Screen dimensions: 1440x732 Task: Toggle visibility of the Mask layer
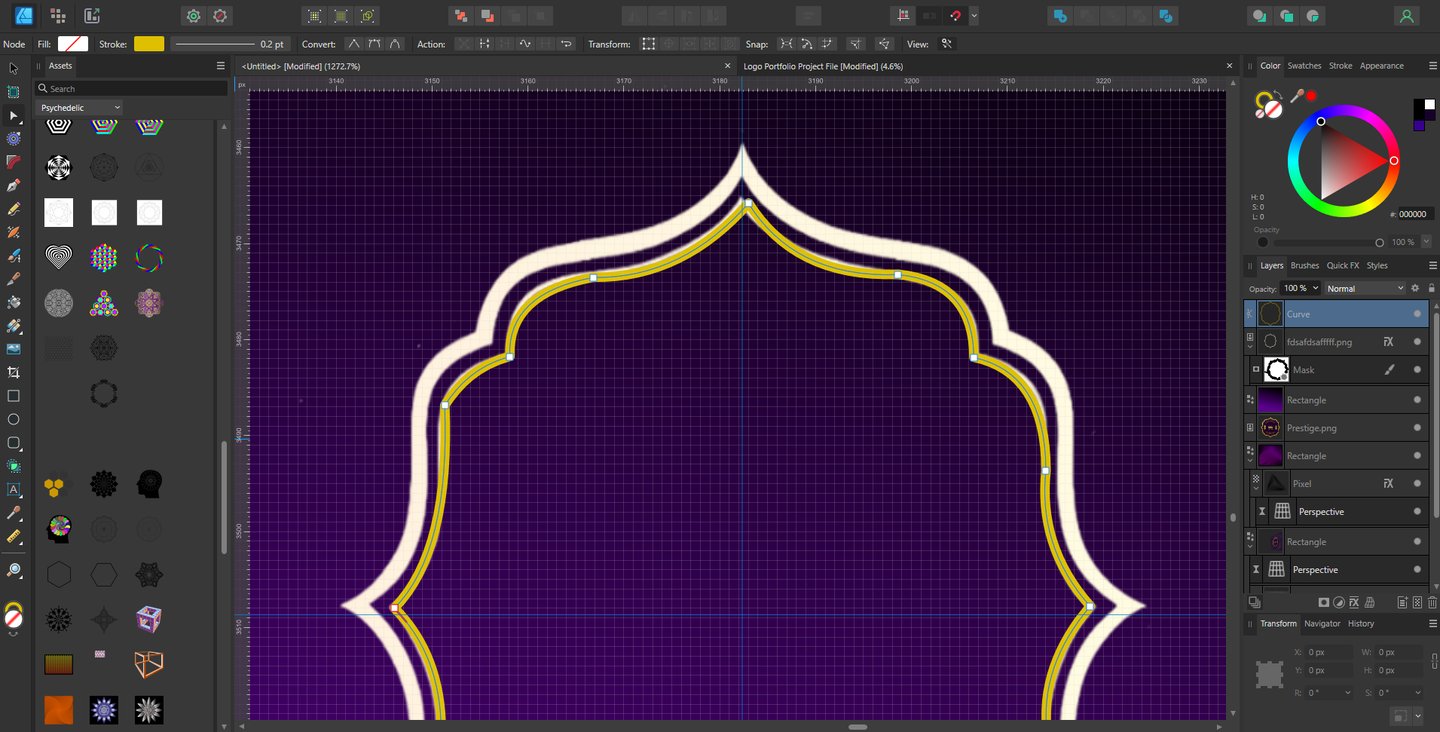click(1417, 370)
